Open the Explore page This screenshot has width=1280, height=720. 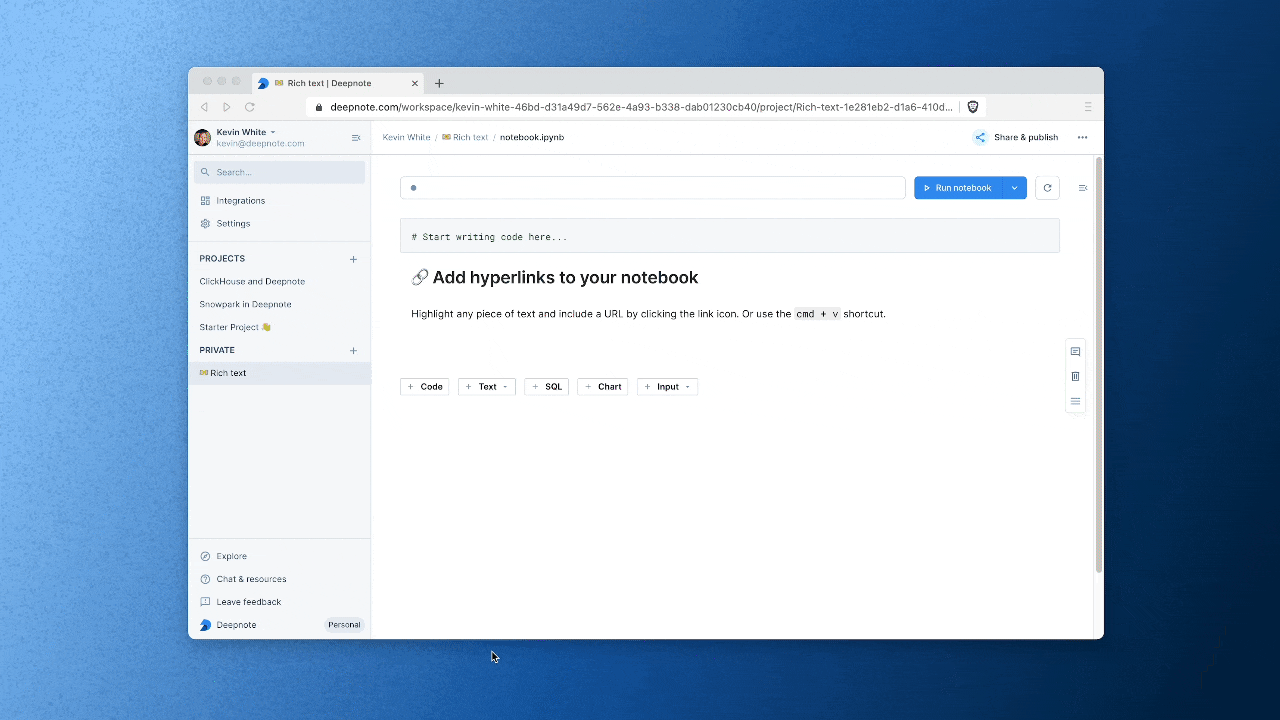click(231, 556)
